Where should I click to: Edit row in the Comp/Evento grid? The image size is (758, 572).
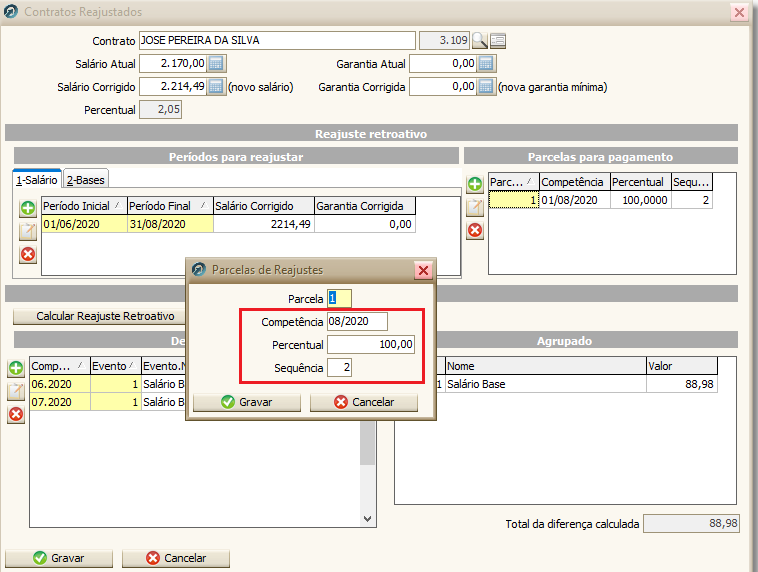coord(16,391)
